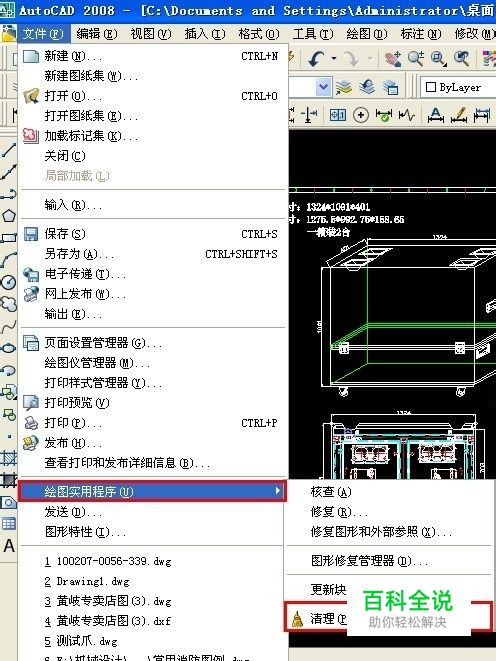Image resolution: width=496 pixels, height=661 pixels.
Task: Choose 发送(D) menu entry
Action: 153,512
